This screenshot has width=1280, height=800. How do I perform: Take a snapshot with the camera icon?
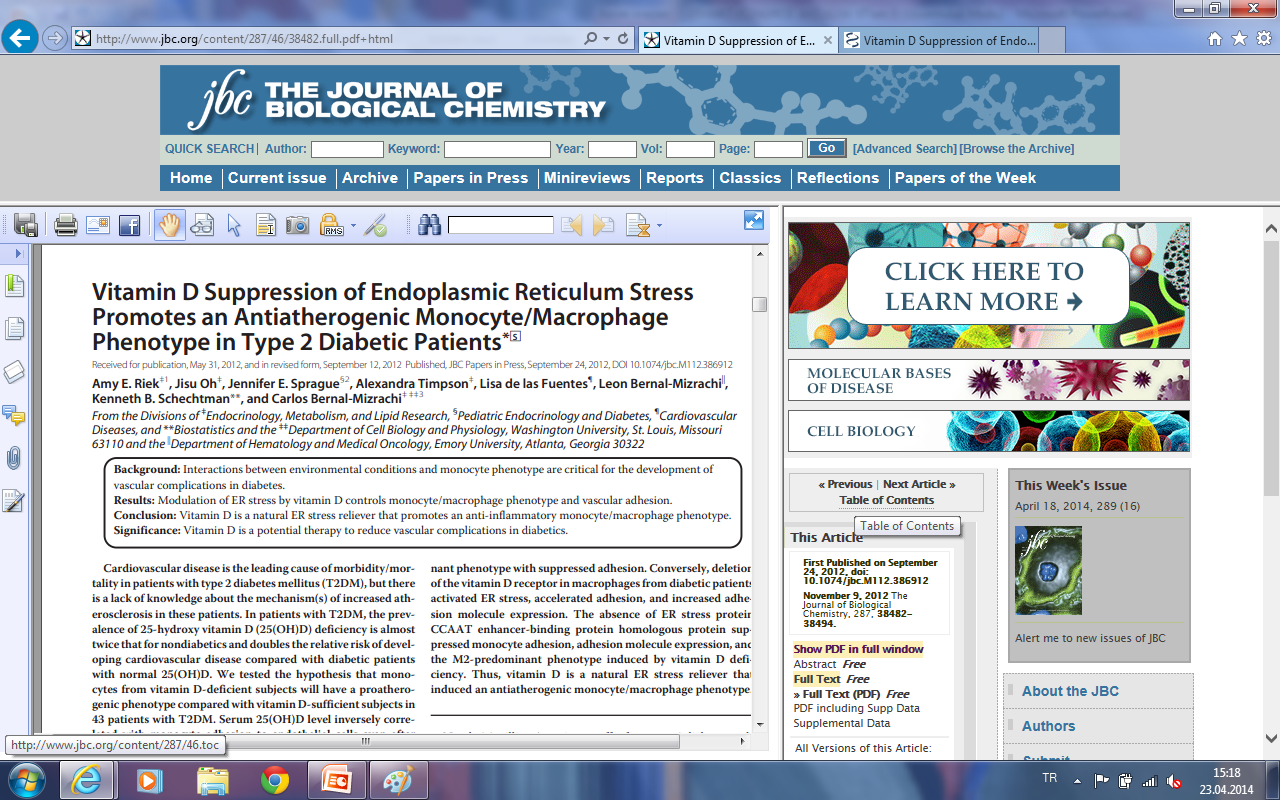(297, 225)
